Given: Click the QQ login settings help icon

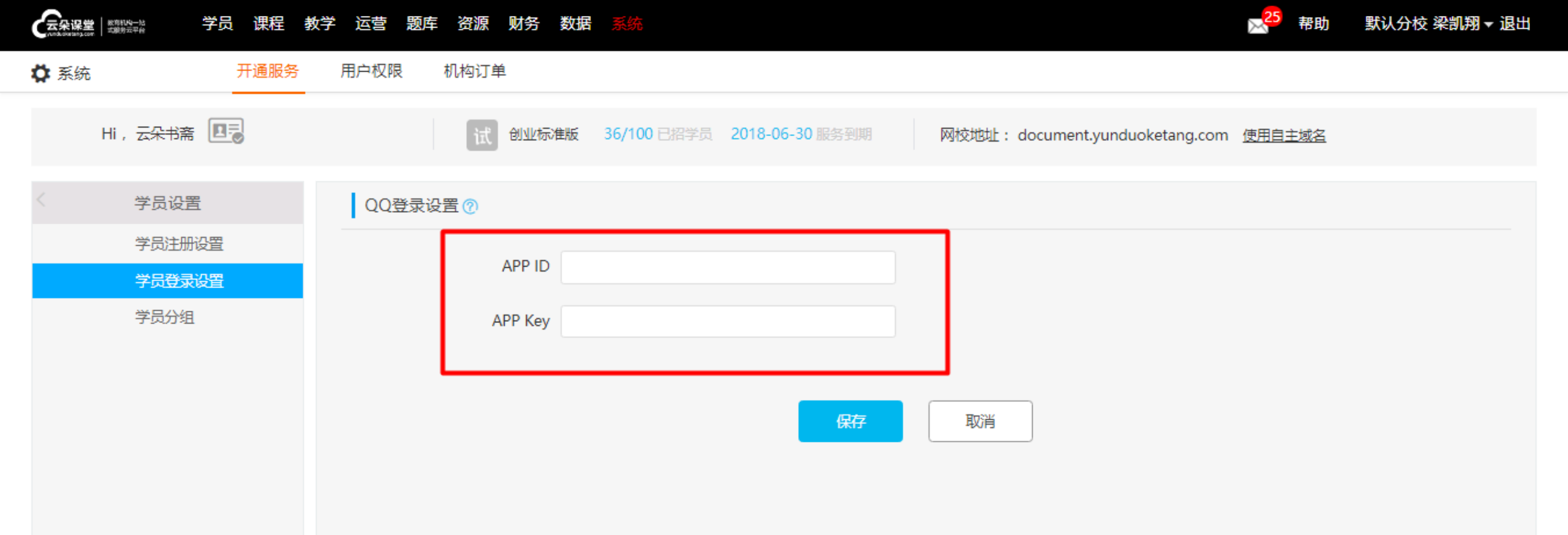Looking at the screenshot, I should coord(470,207).
